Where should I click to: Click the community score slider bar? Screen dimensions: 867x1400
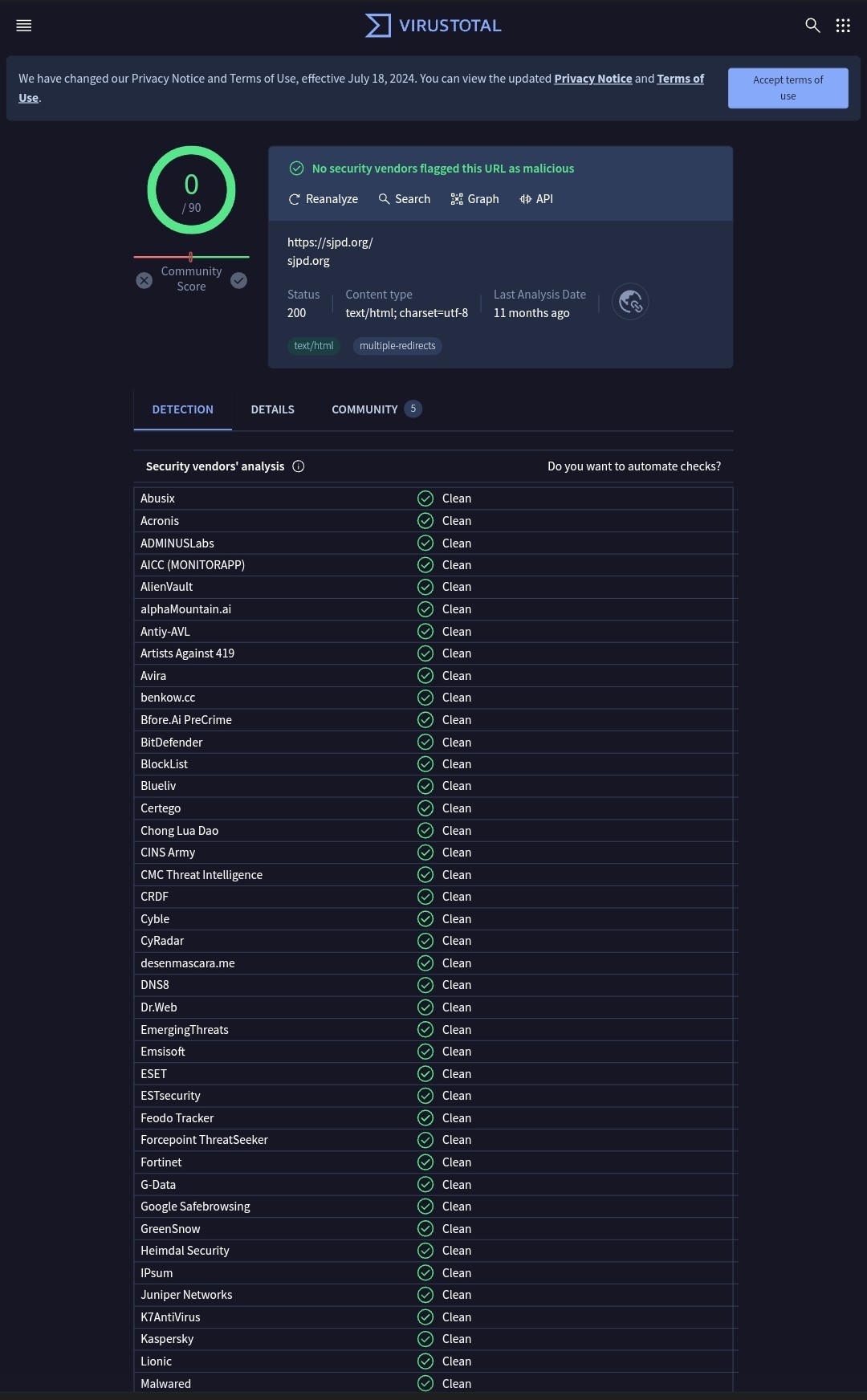191,257
